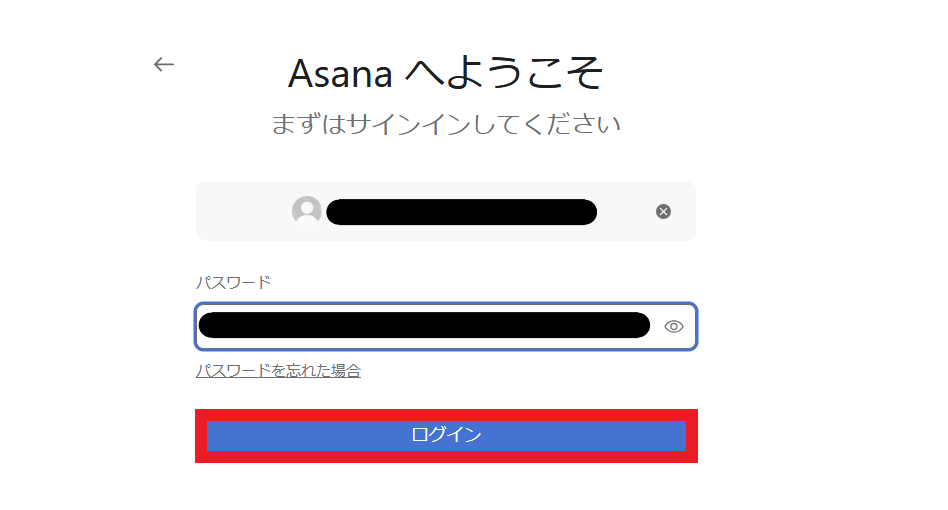Click the まずはサインインしてください subtitle
Viewport: 948px width, 510px height.
445,125
